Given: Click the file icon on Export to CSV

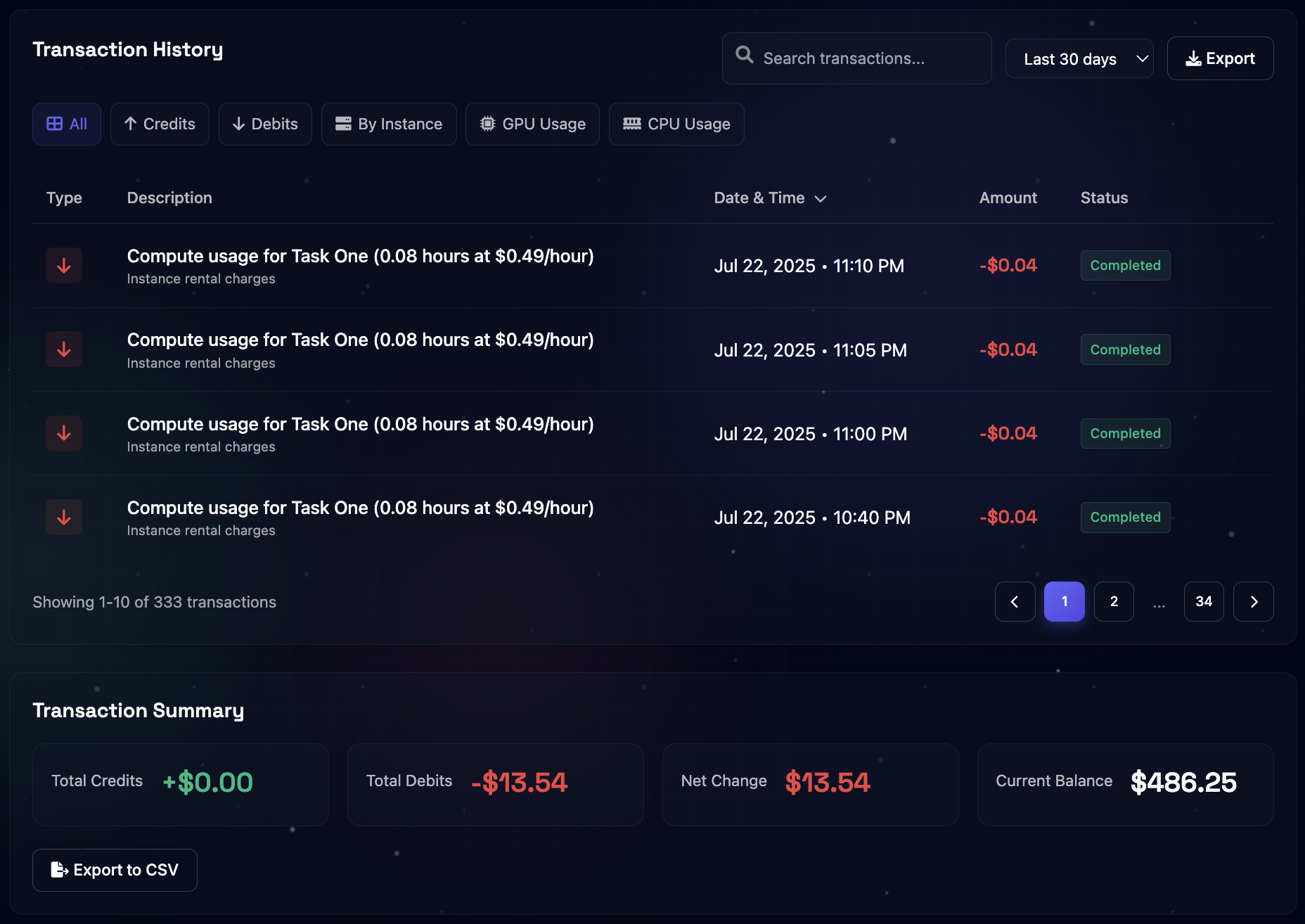Looking at the screenshot, I should coord(57,870).
